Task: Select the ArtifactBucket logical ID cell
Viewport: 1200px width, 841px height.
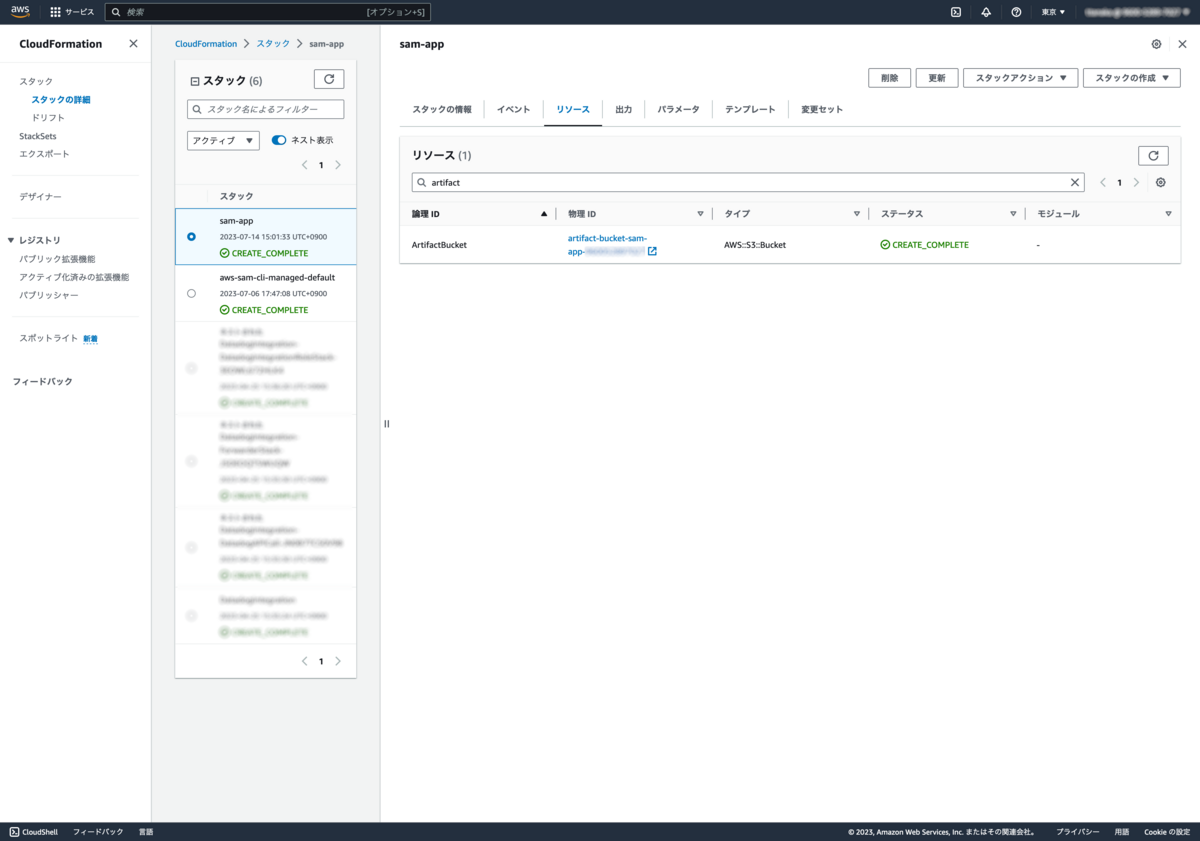Action: (x=439, y=245)
